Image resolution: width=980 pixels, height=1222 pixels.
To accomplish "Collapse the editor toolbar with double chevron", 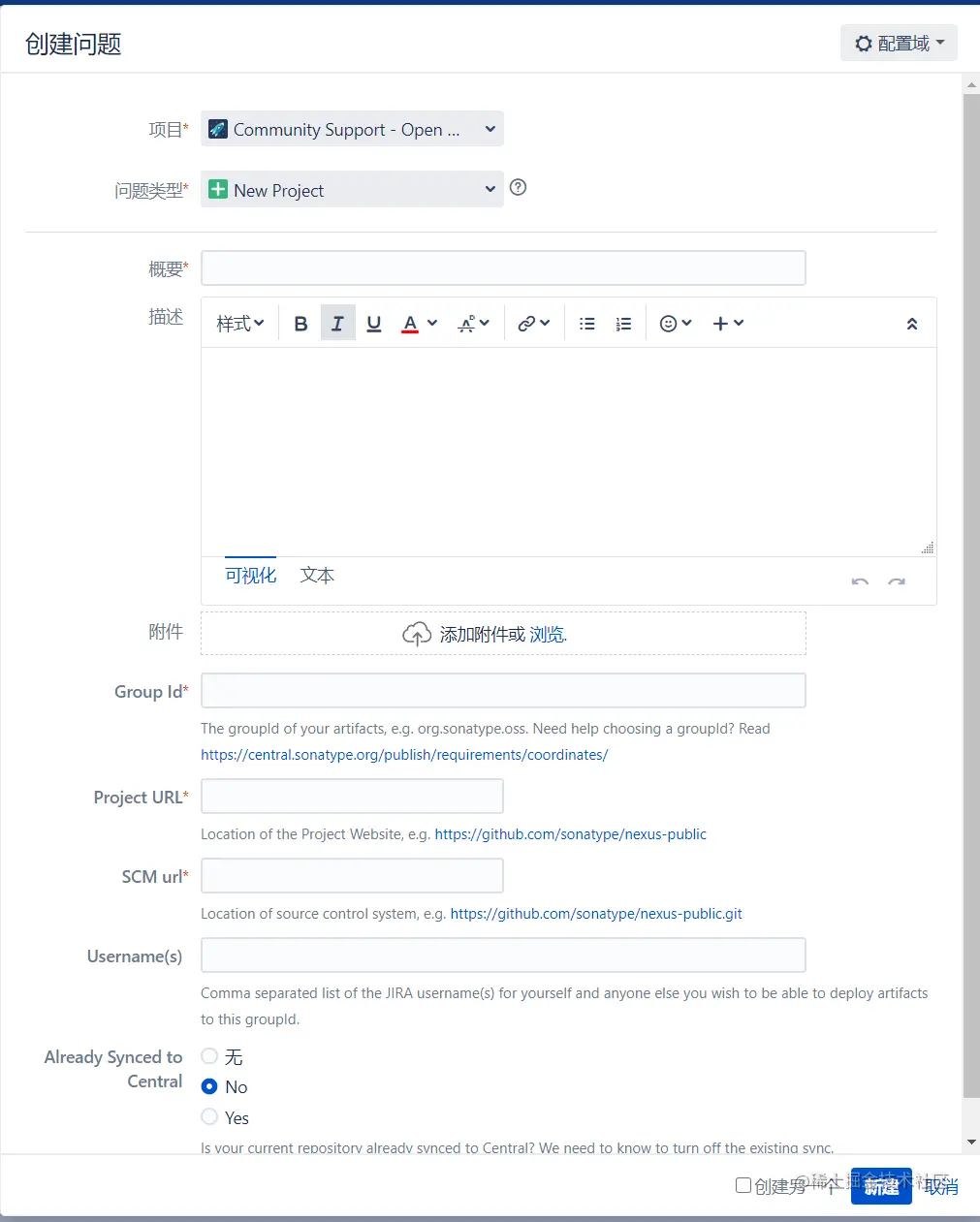I will (912, 324).
